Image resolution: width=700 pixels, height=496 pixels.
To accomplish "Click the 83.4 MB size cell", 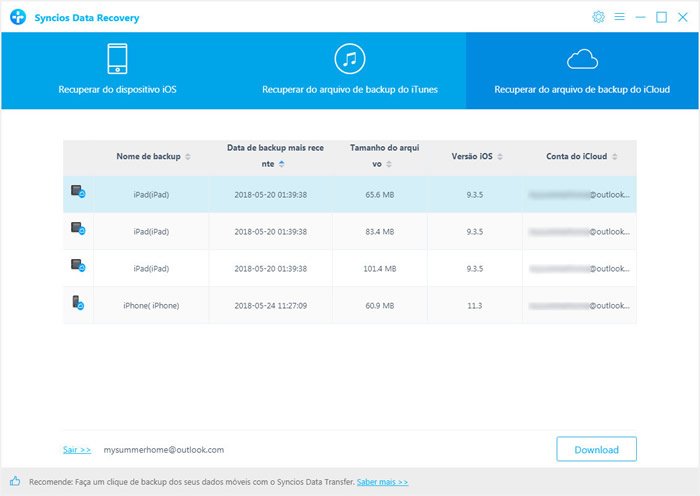I will 379,232.
